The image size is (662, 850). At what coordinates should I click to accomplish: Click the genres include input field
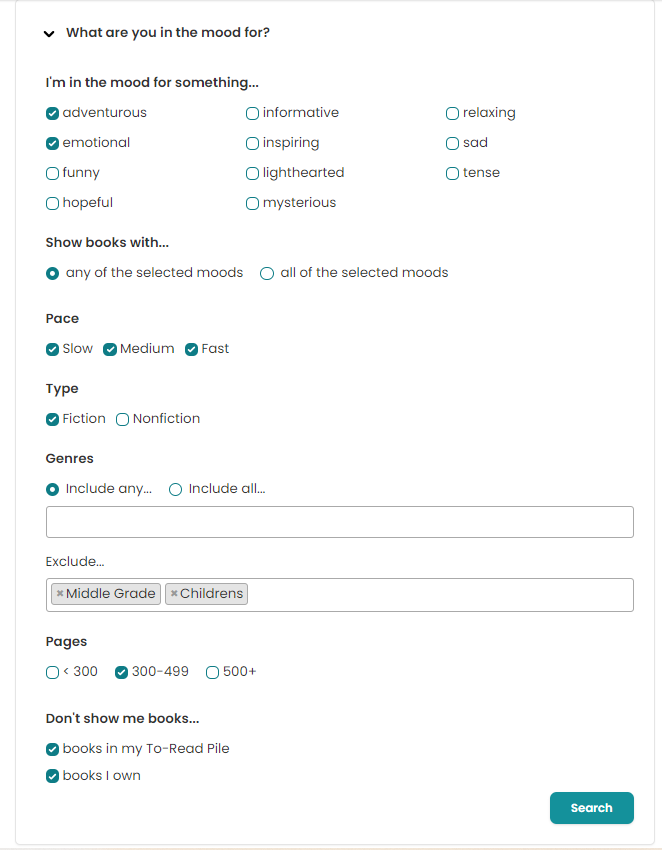pos(339,522)
